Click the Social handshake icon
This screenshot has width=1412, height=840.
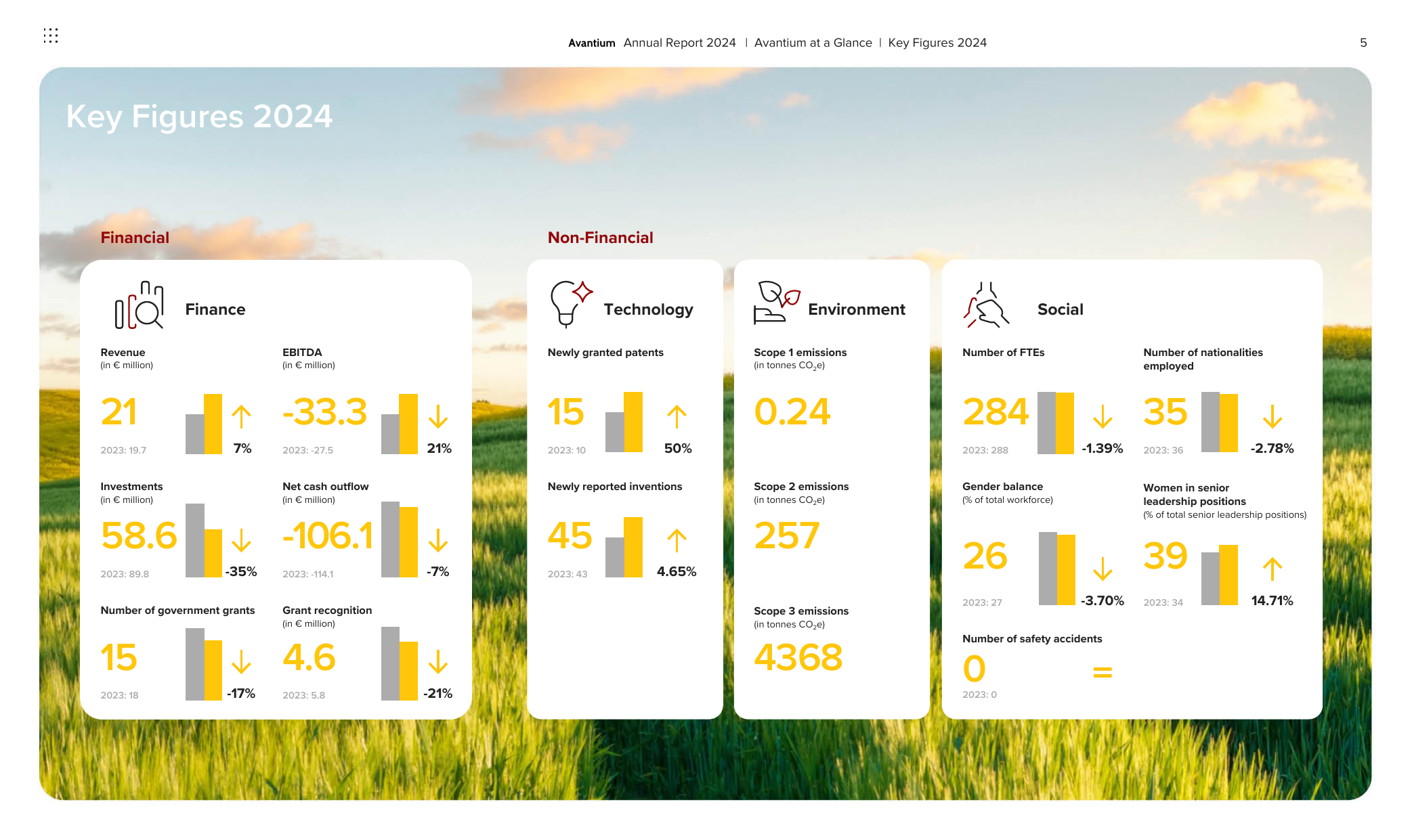pyautogui.click(x=986, y=305)
